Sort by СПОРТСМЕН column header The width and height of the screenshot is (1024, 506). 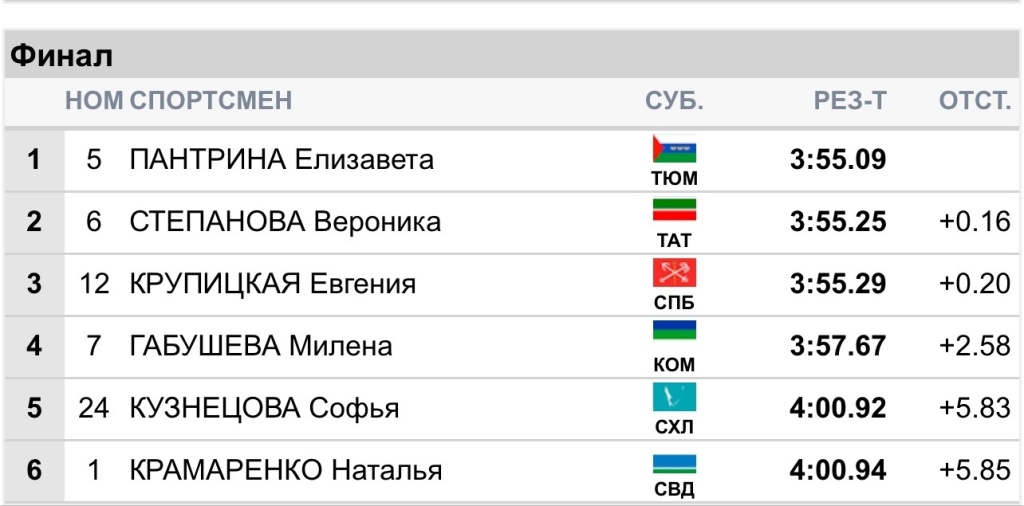[211, 101]
